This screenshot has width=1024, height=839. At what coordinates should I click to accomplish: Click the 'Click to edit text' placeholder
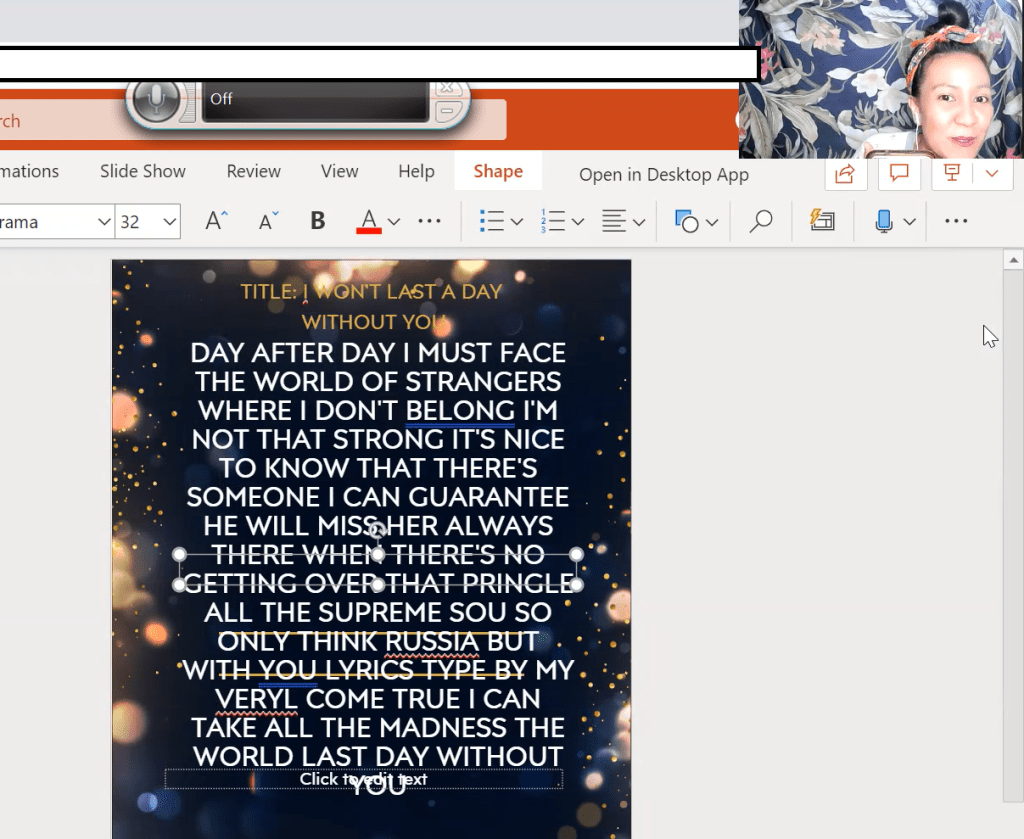tap(363, 779)
